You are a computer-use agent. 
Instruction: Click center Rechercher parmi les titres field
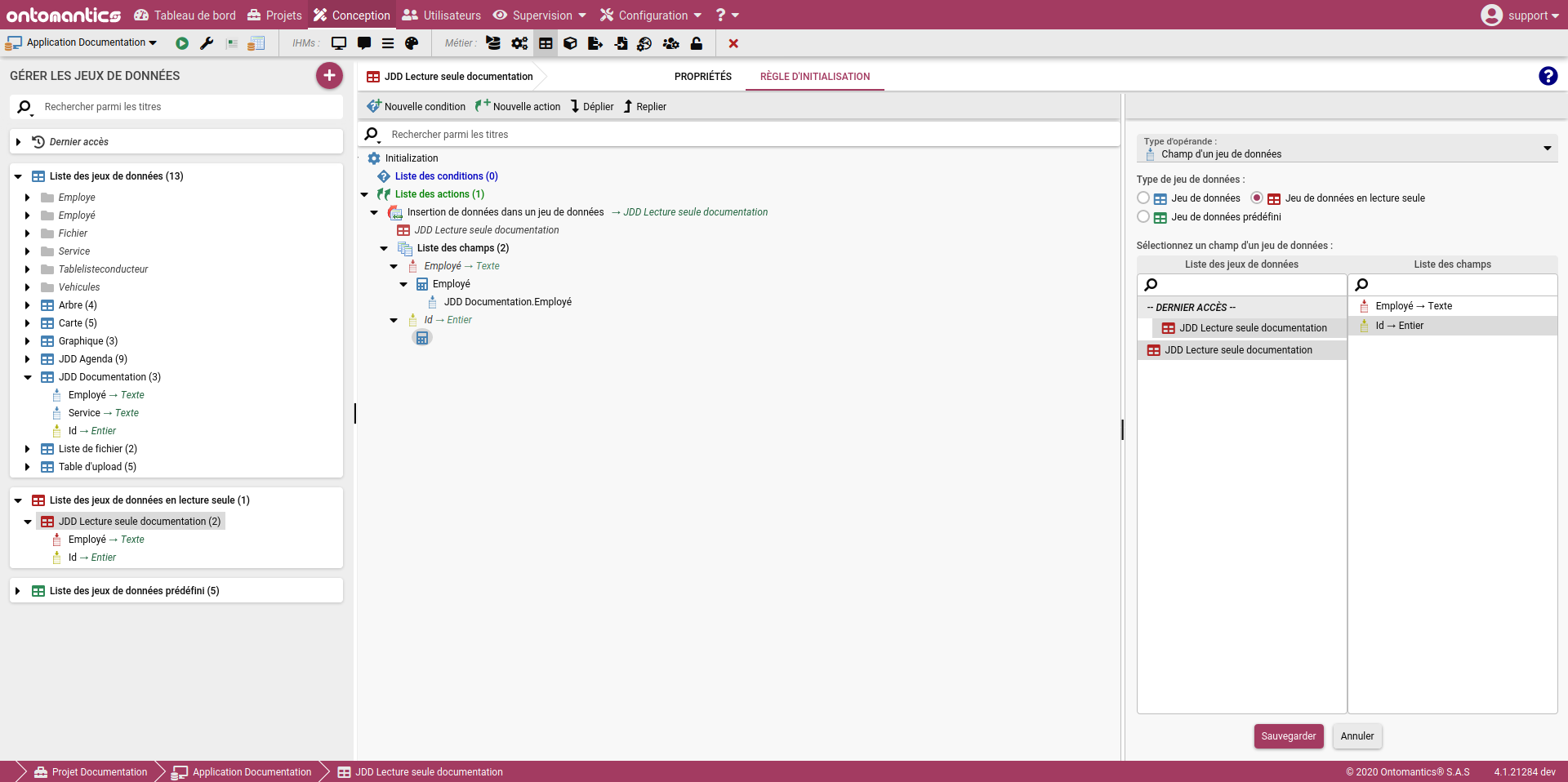[739, 135]
